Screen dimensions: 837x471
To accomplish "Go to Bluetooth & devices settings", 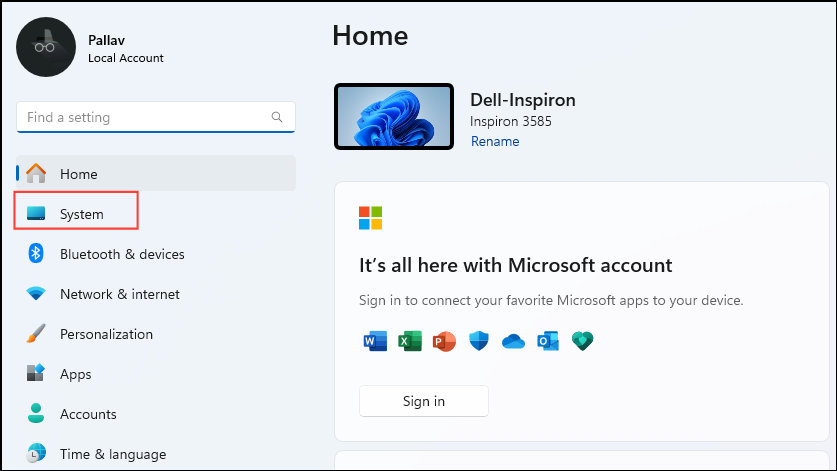I will (x=156, y=254).
